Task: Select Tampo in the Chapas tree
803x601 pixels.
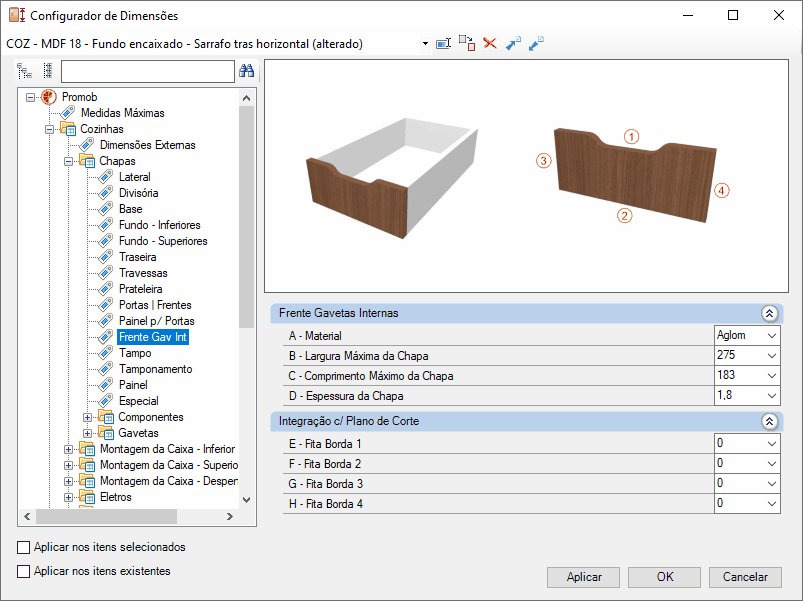Action: (135, 353)
